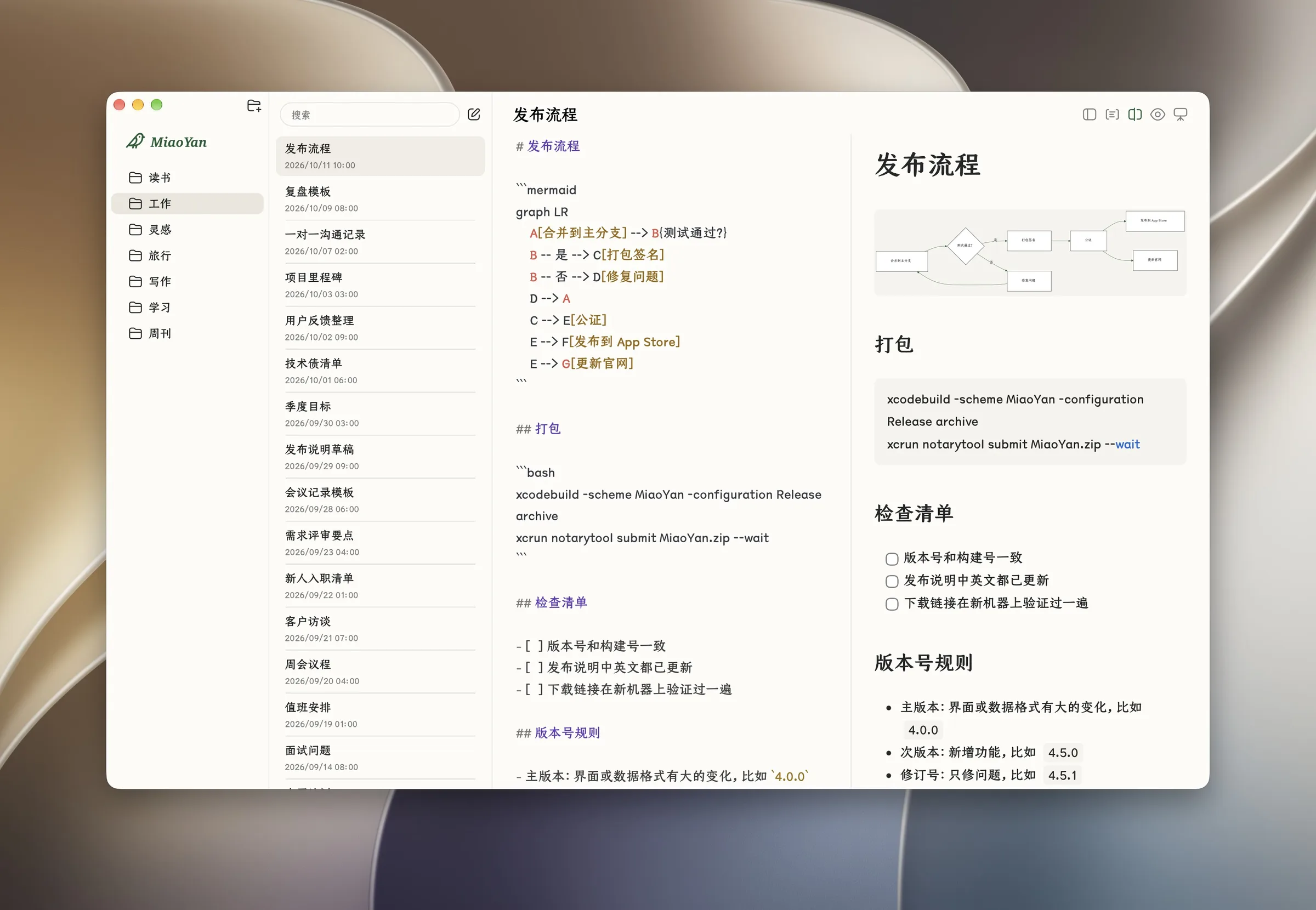The width and height of the screenshot is (1316, 910).
Task: Click the '## 检查清单' heading in the editor
Action: coord(552,602)
